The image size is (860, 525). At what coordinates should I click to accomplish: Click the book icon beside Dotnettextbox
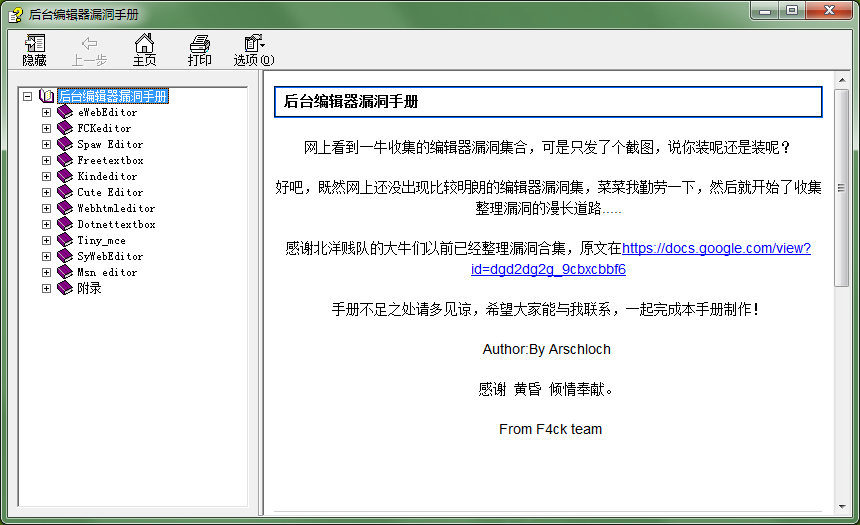65,224
